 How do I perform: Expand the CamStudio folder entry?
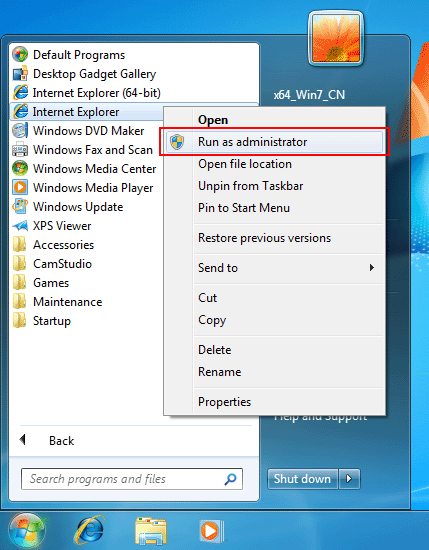[x=62, y=264]
